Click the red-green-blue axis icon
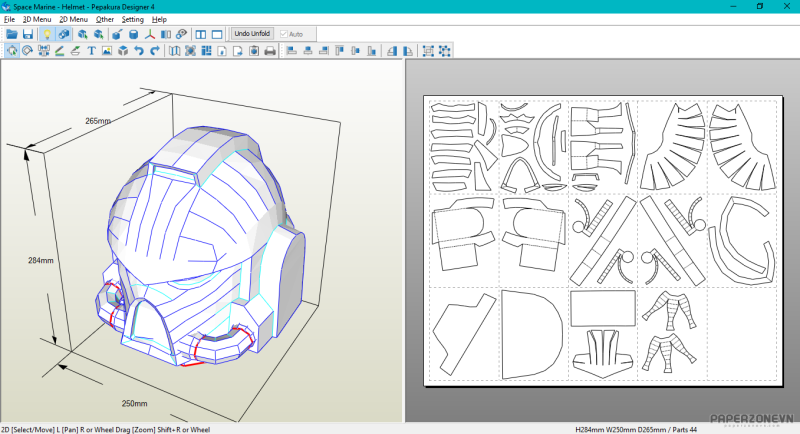 149,34
